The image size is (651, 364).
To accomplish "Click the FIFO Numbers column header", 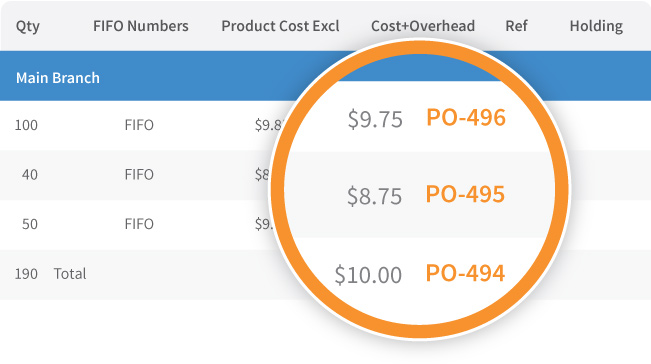I will [x=141, y=26].
